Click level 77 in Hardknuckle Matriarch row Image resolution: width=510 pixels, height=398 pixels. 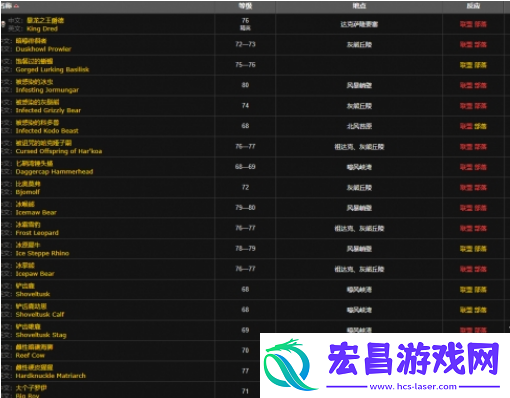[x=245, y=371]
